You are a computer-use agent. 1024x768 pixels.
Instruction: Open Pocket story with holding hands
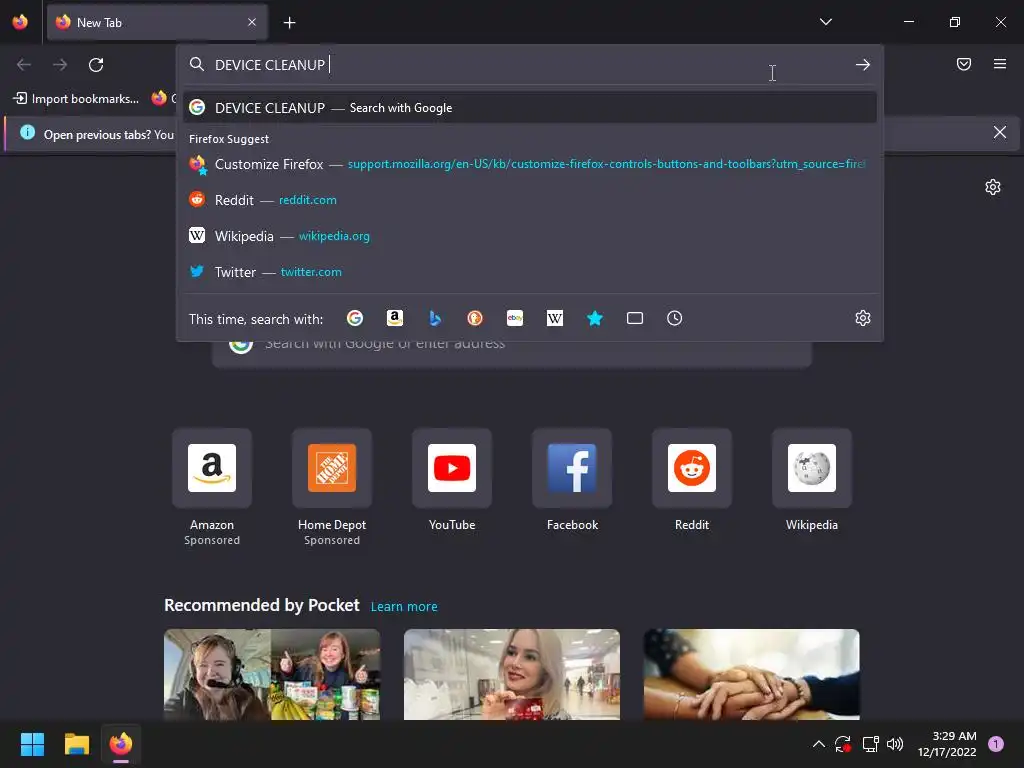(752, 675)
